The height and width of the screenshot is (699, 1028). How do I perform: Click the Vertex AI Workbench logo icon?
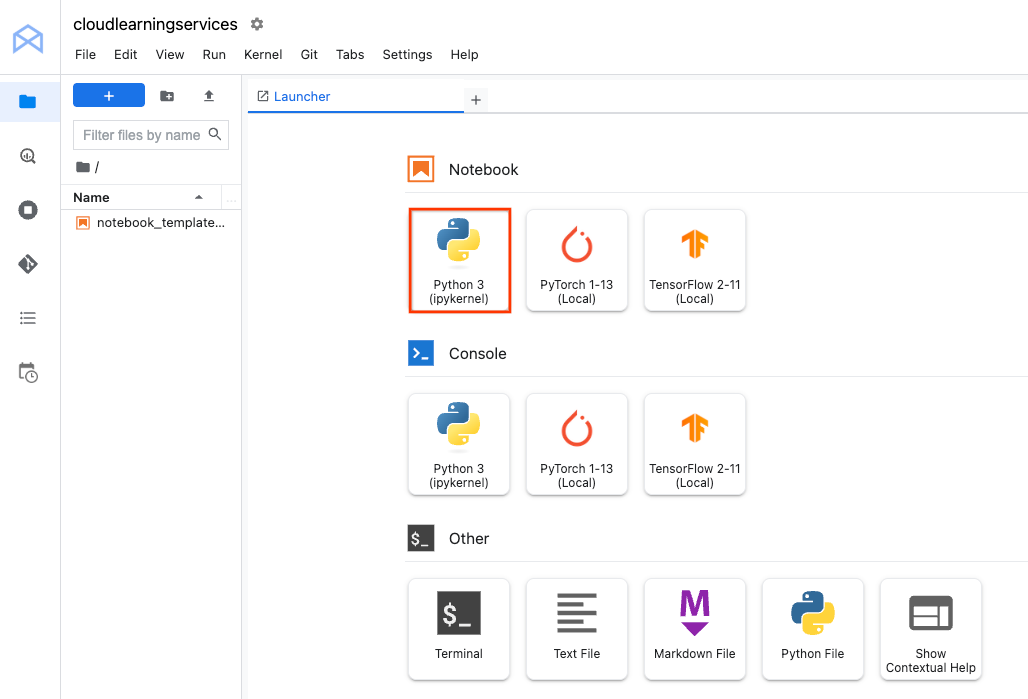28,39
